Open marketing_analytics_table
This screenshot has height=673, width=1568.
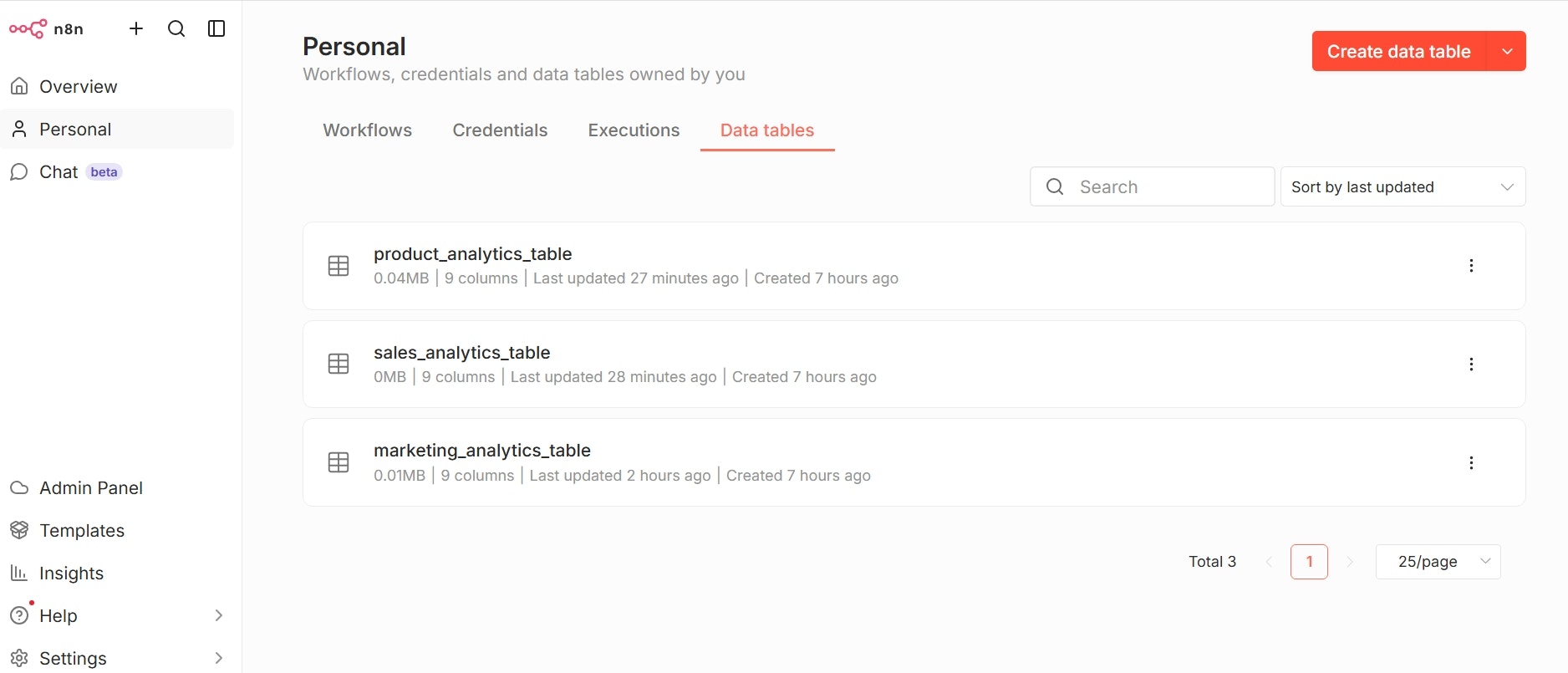coord(914,462)
